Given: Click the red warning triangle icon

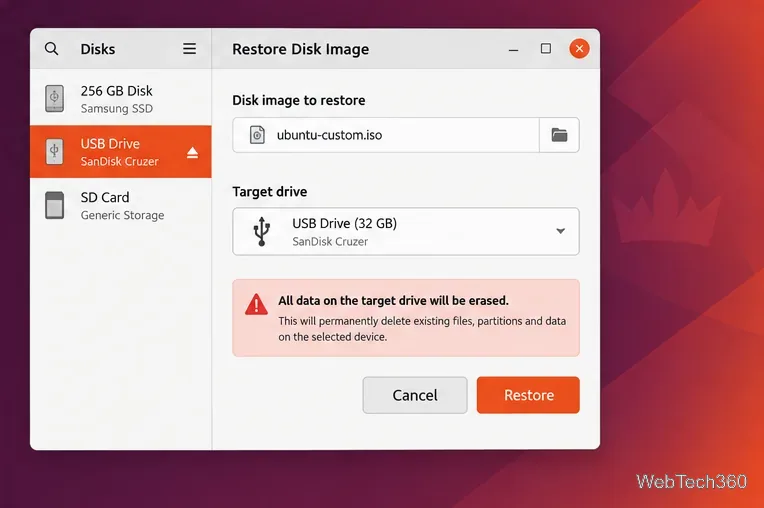Looking at the screenshot, I should [256, 305].
